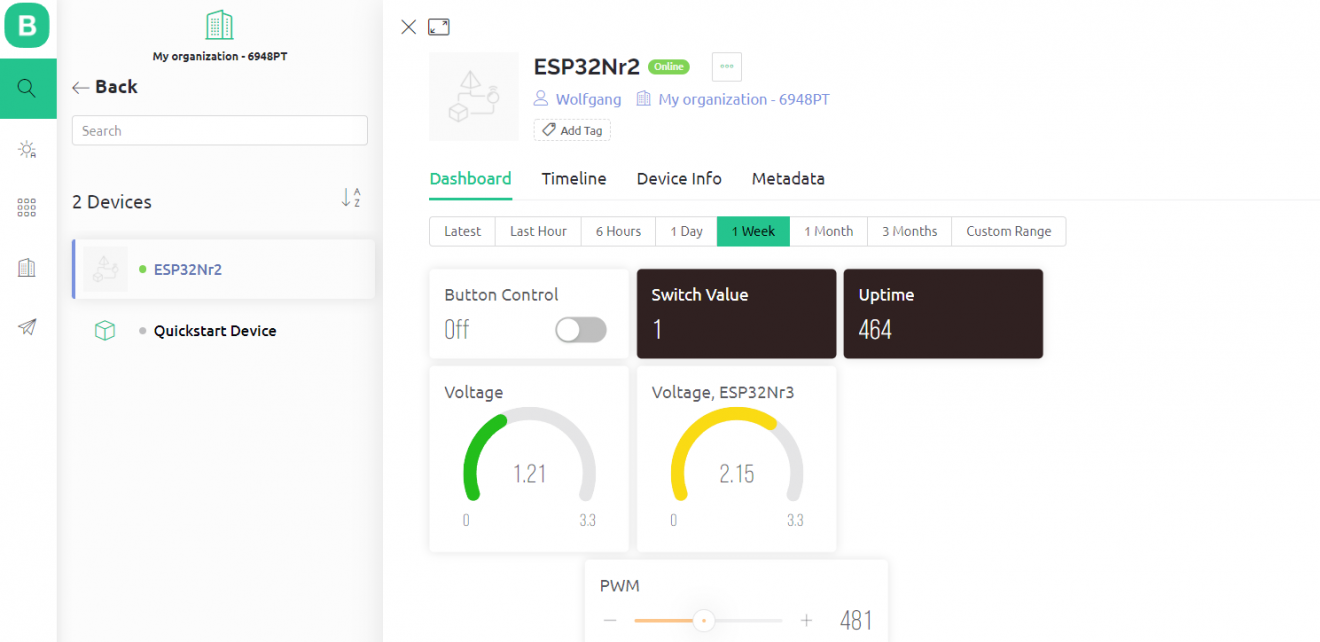The height and width of the screenshot is (642, 1320).
Task: Open the automations icon in sidebar
Action: coord(27,150)
